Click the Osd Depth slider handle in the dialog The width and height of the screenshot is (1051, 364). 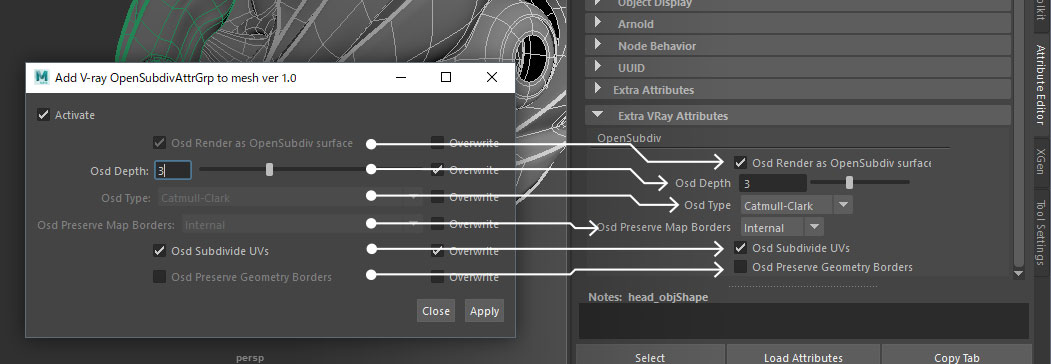click(x=269, y=170)
